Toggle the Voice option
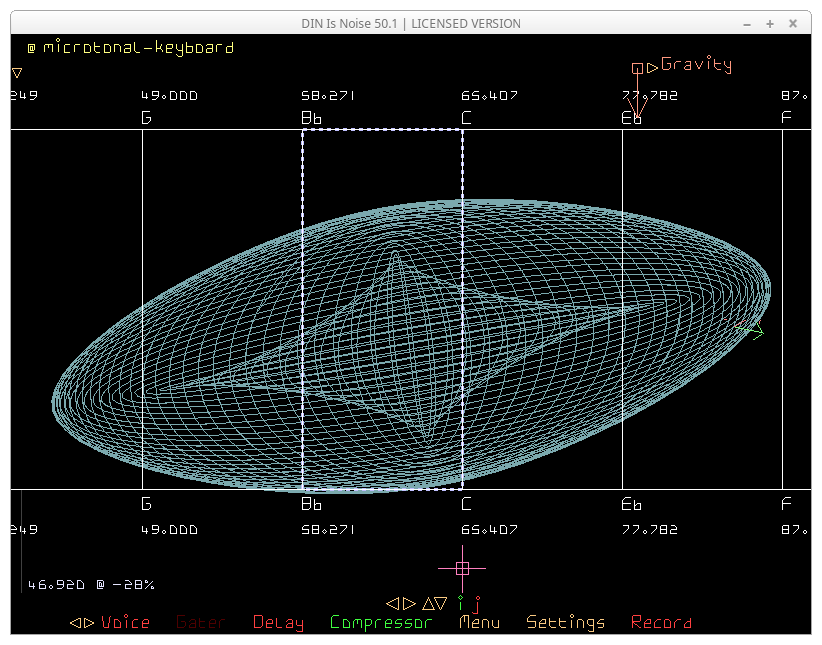The height and width of the screenshot is (645, 822). click(x=125, y=623)
